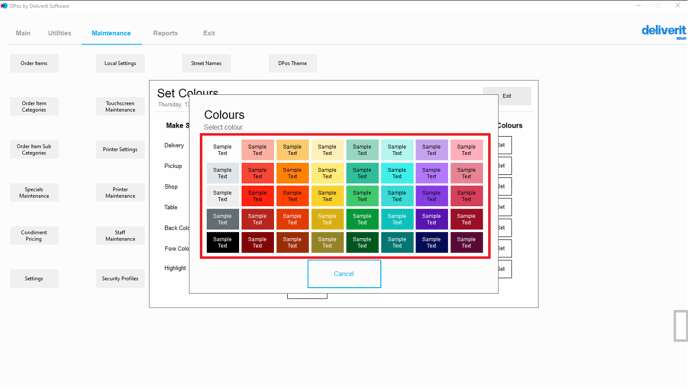The width and height of the screenshot is (688, 389).
Task: Pick the navy blue swatch in bottom row
Action: [x=432, y=243]
